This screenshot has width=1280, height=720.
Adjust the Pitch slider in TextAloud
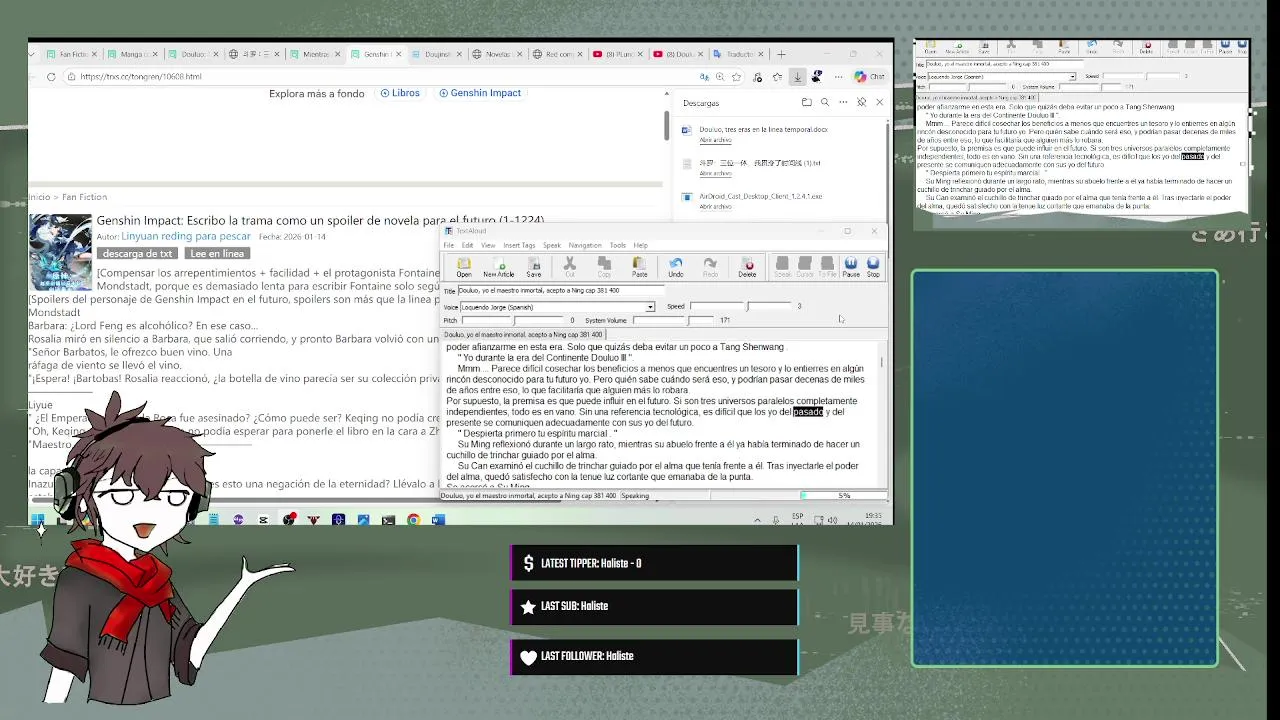(x=514, y=320)
